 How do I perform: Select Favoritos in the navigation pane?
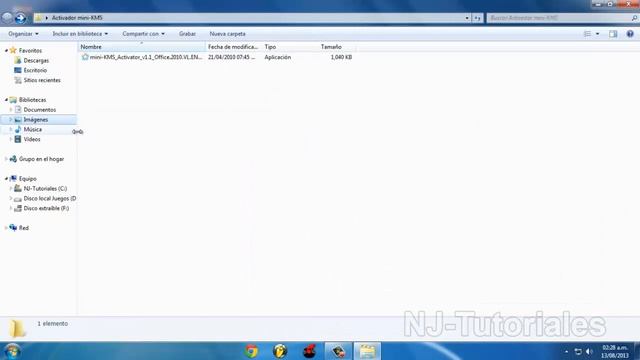coord(30,51)
